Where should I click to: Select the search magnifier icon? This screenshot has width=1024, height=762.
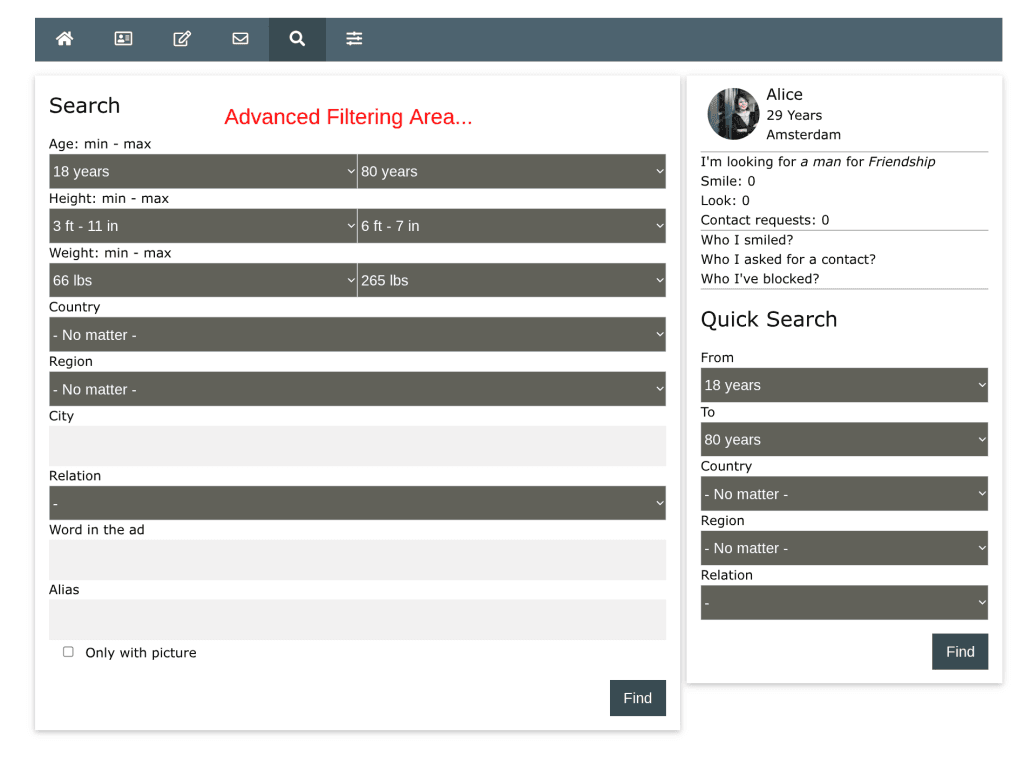click(x=297, y=39)
